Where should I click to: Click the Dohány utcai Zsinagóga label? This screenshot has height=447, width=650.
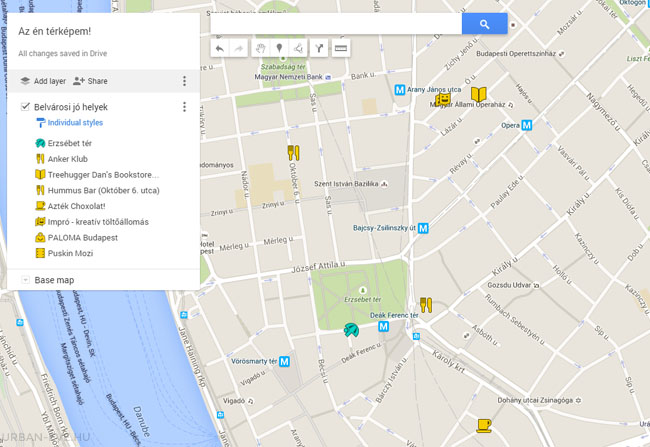(535, 400)
